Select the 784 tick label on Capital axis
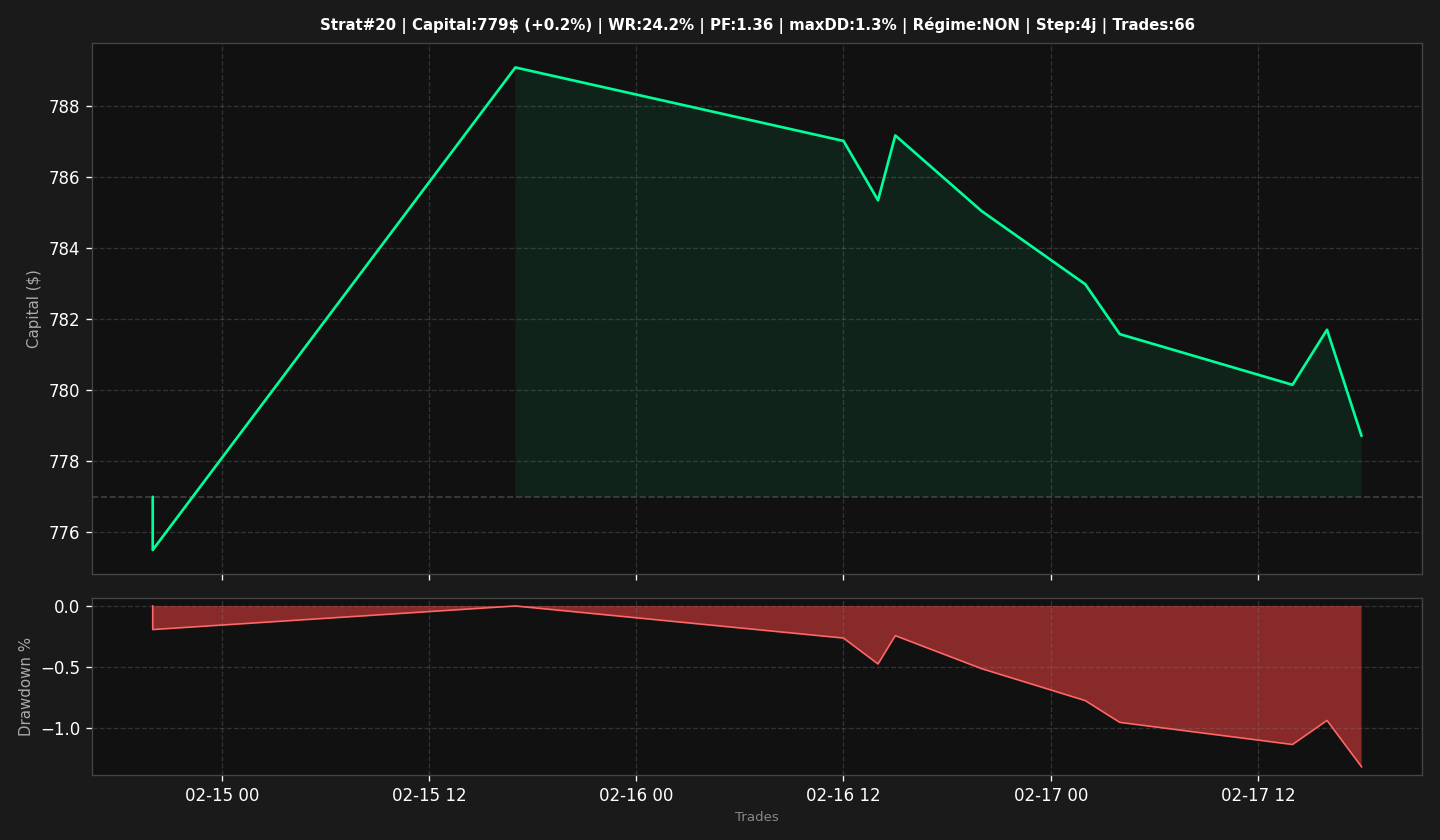This screenshot has width=1440, height=840. tap(65, 249)
